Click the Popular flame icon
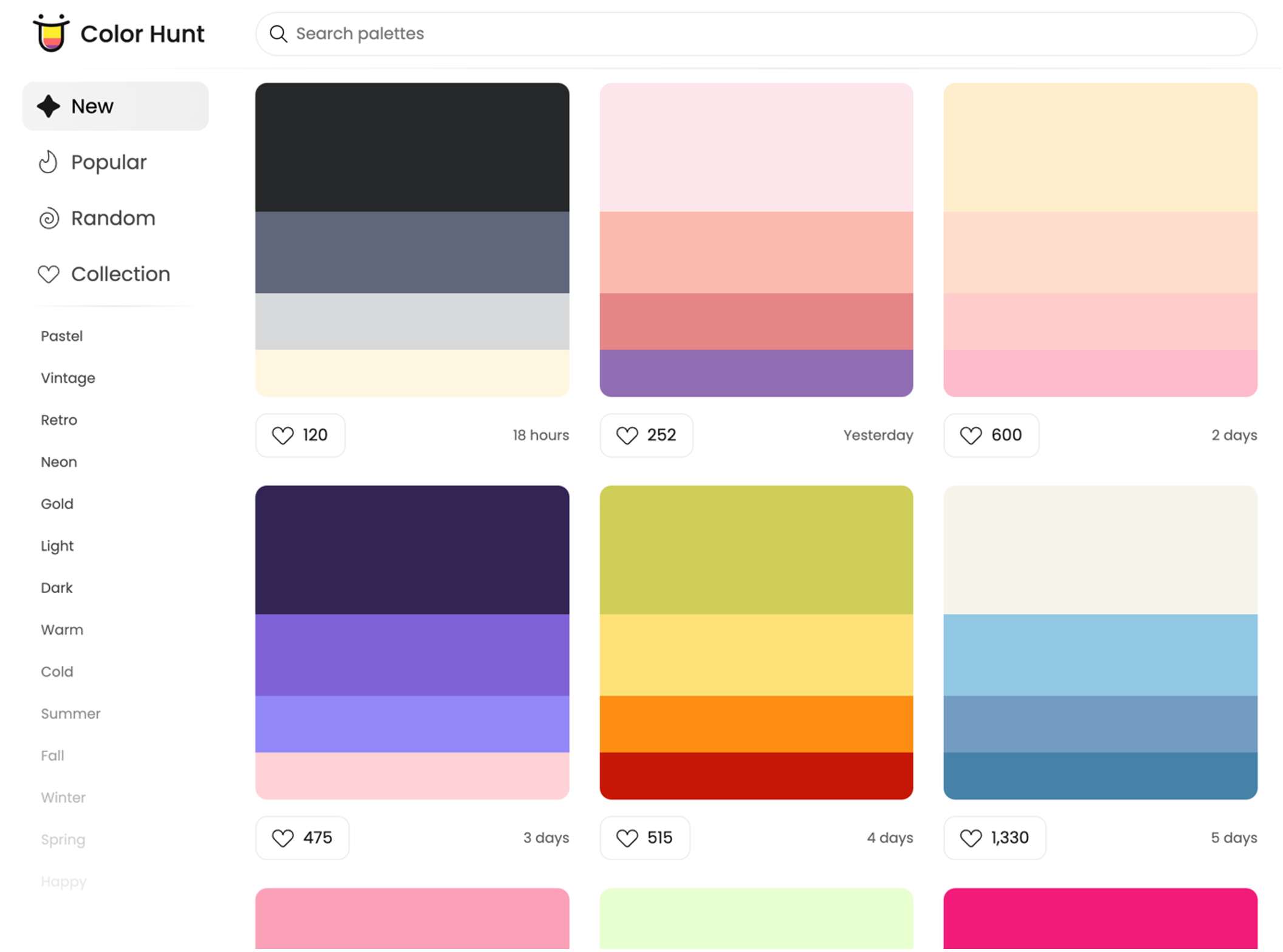This screenshot has width=1283, height=952. click(x=48, y=162)
